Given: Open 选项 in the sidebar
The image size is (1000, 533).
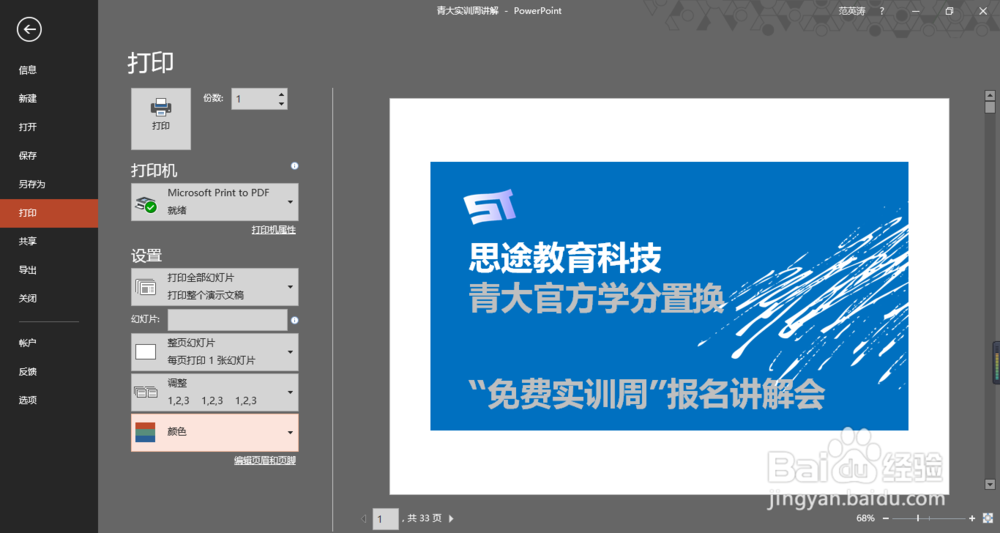Looking at the screenshot, I should [27, 400].
